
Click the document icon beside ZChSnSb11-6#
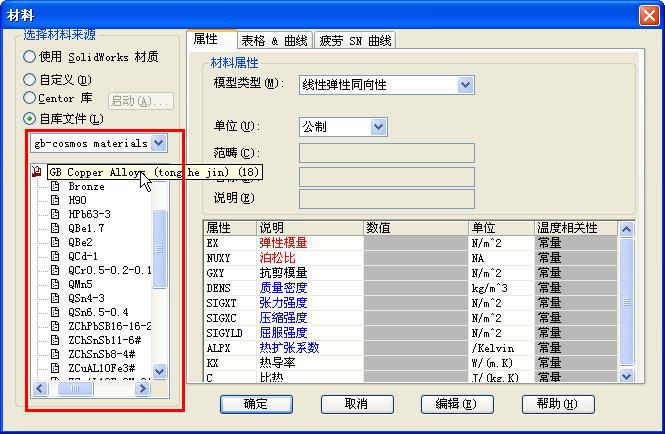pyautogui.click(x=55, y=340)
